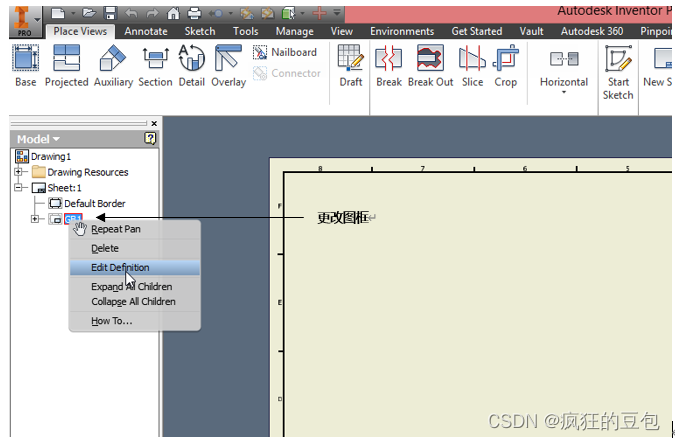The height and width of the screenshot is (440, 675).
Task: Open the Horizontal alignment dropdown
Action: pos(564,92)
